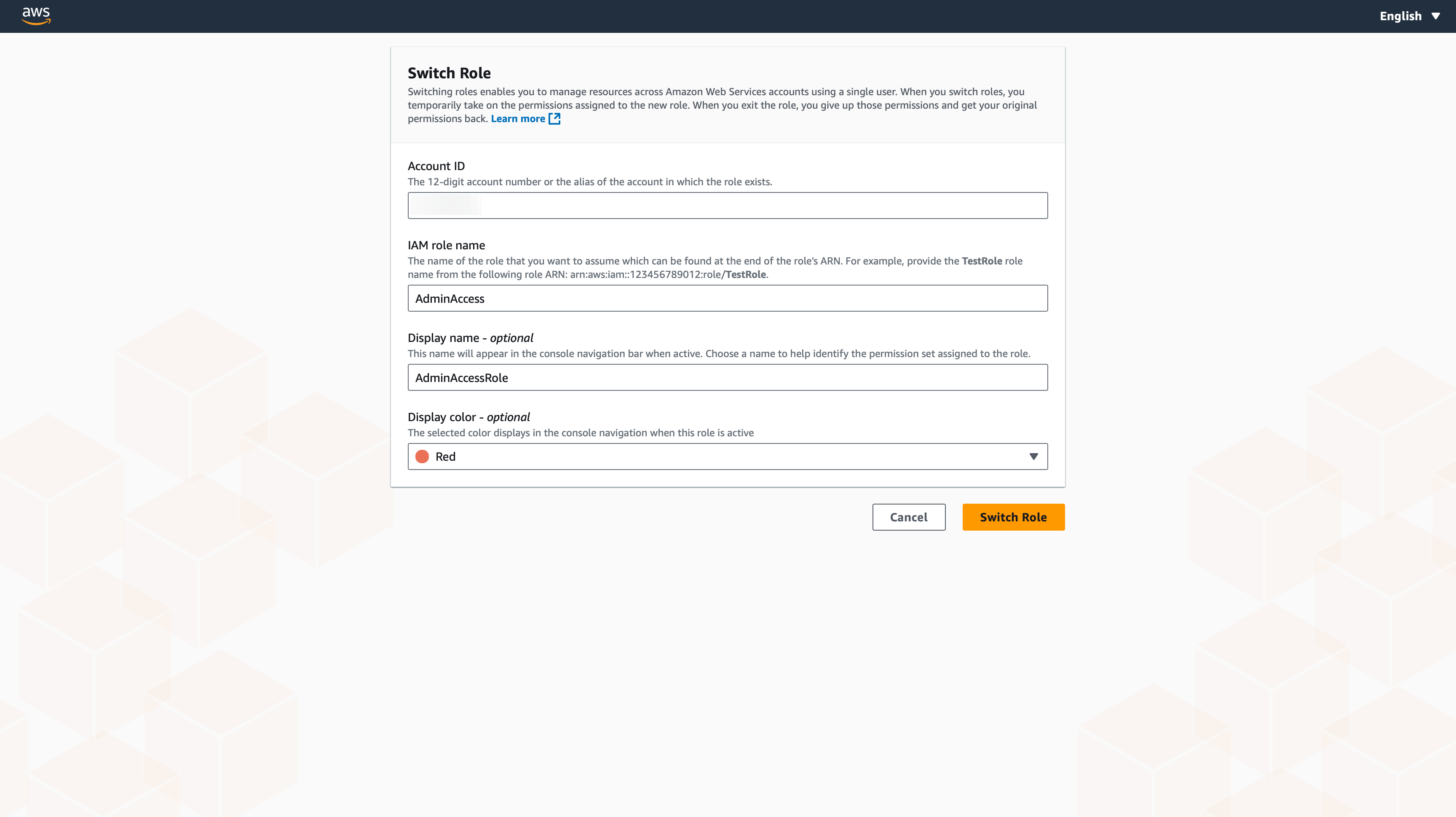Click the field containing AdminAccessRole
This screenshot has width=1456, height=817.
pos(727,377)
